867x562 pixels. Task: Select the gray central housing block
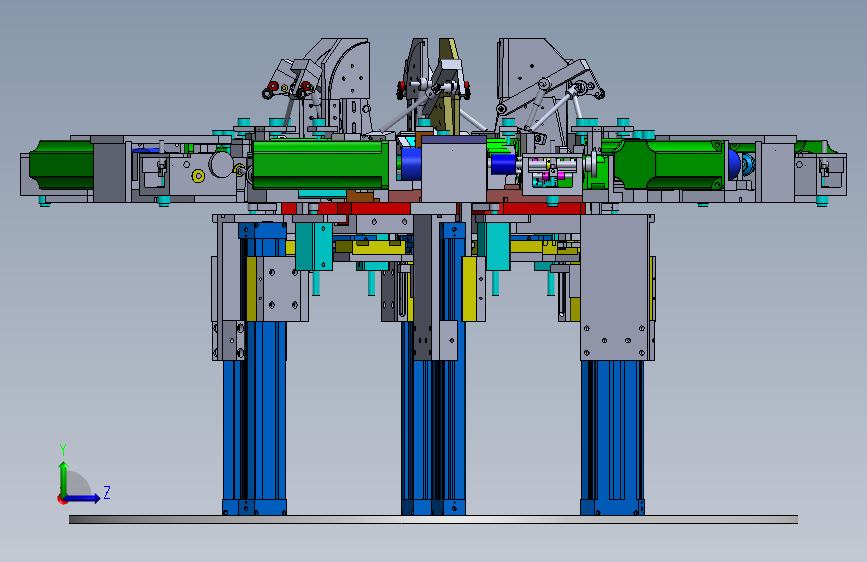(453, 169)
